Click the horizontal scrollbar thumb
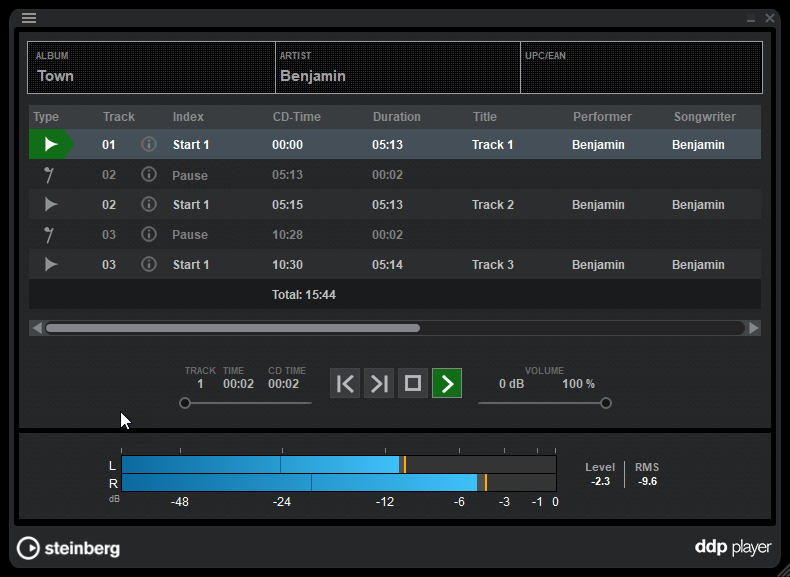The height and width of the screenshot is (577, 790). [233, 328]
